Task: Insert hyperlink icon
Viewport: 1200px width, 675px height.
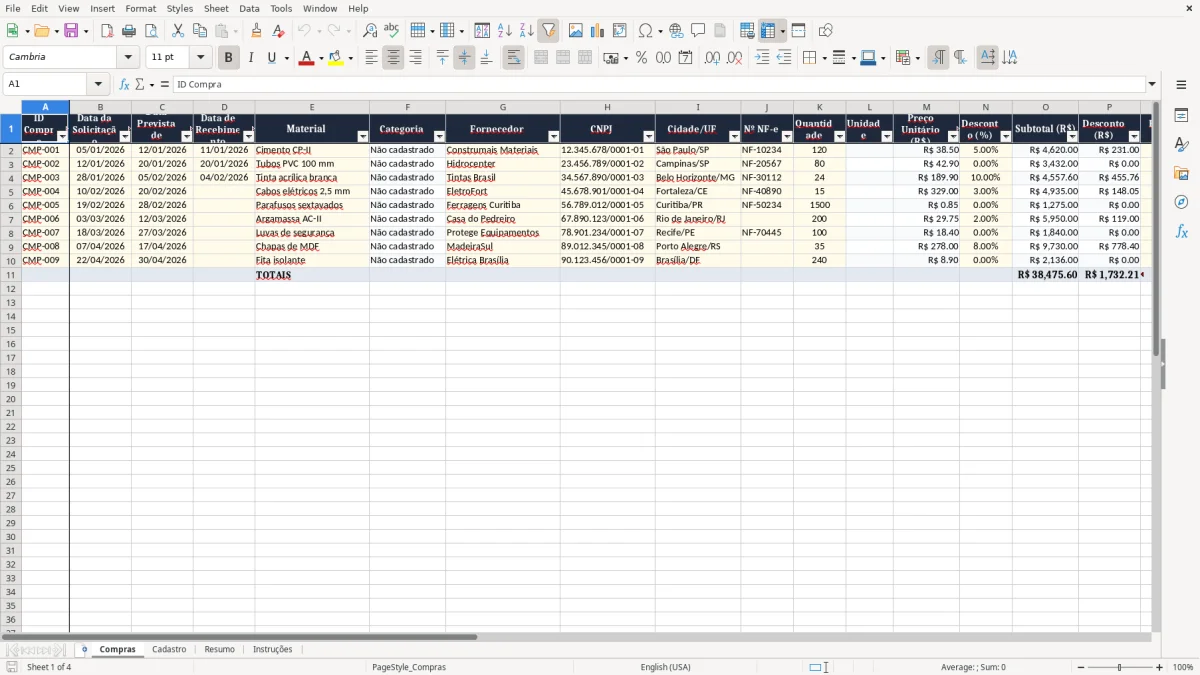Action: pyautogui.click(x=677, y=31)
